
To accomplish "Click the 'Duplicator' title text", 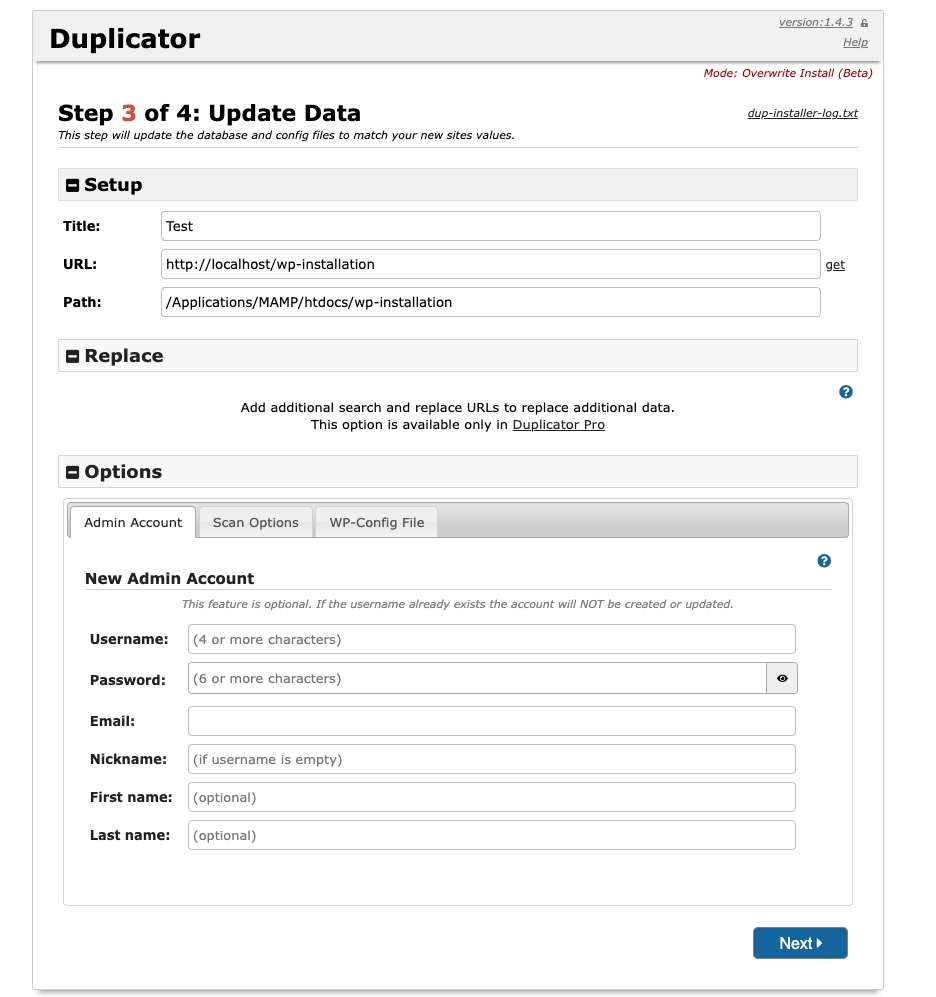I will [x=125, y=39].
